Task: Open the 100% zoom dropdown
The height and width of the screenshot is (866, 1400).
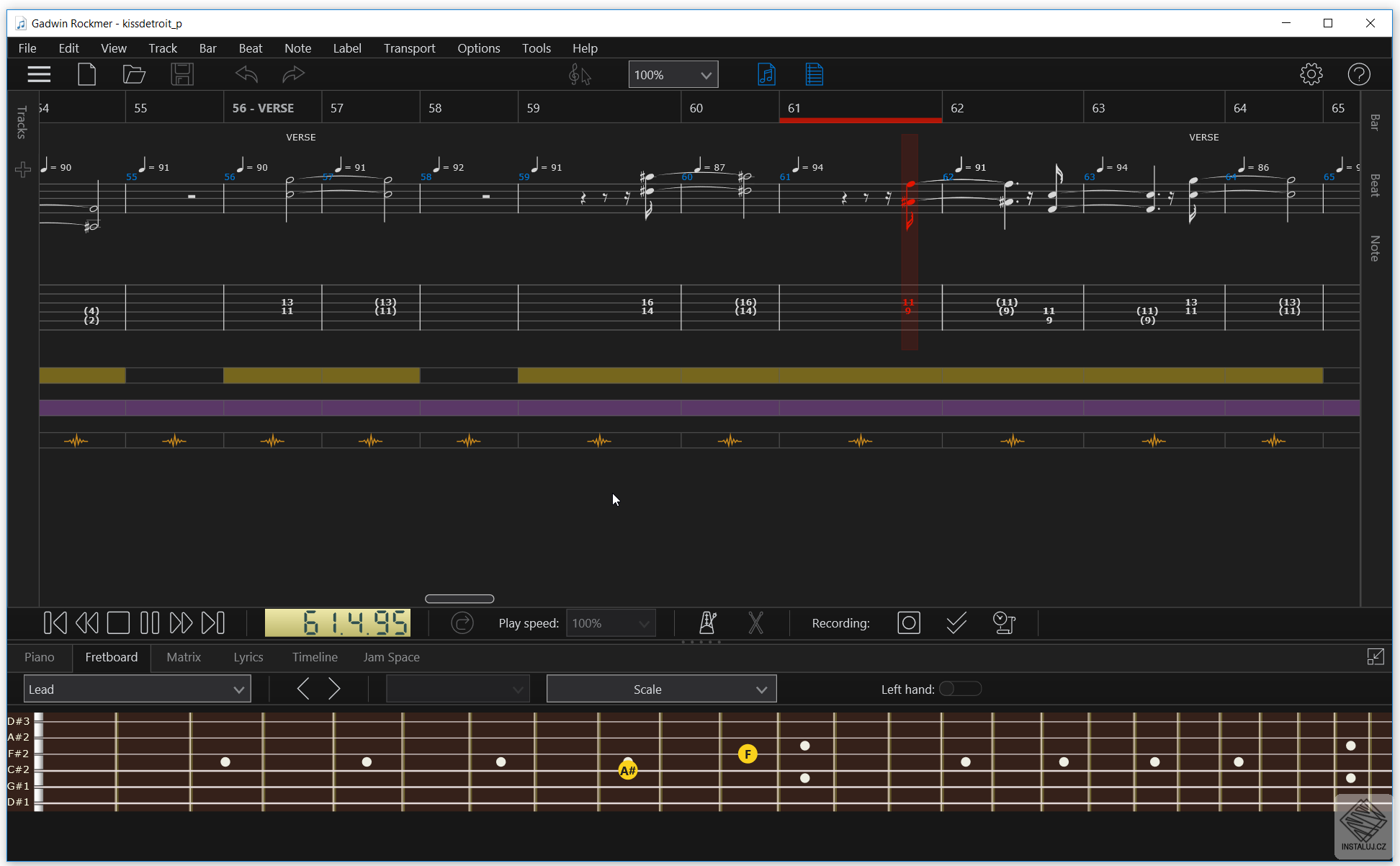Action: [x=673, y=75]
